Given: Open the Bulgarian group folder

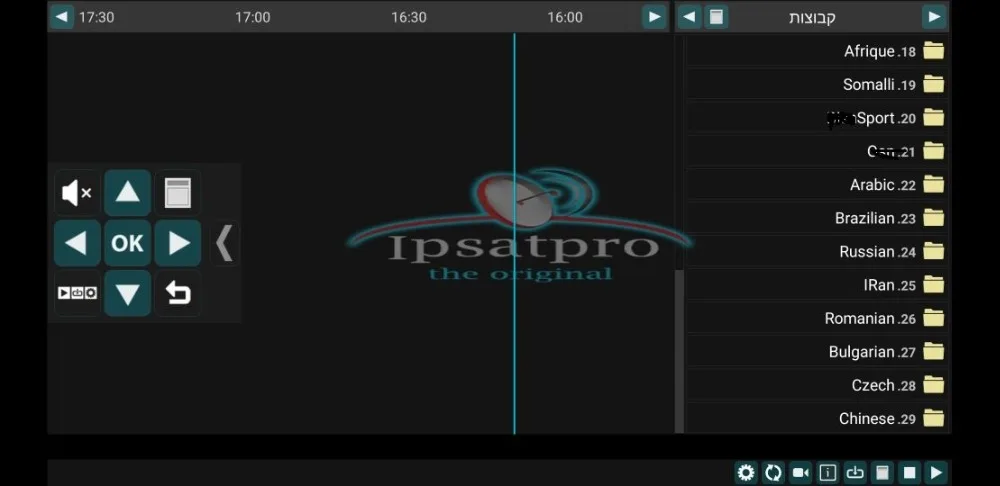Looking at the screenshot, I should coord(816,352).
